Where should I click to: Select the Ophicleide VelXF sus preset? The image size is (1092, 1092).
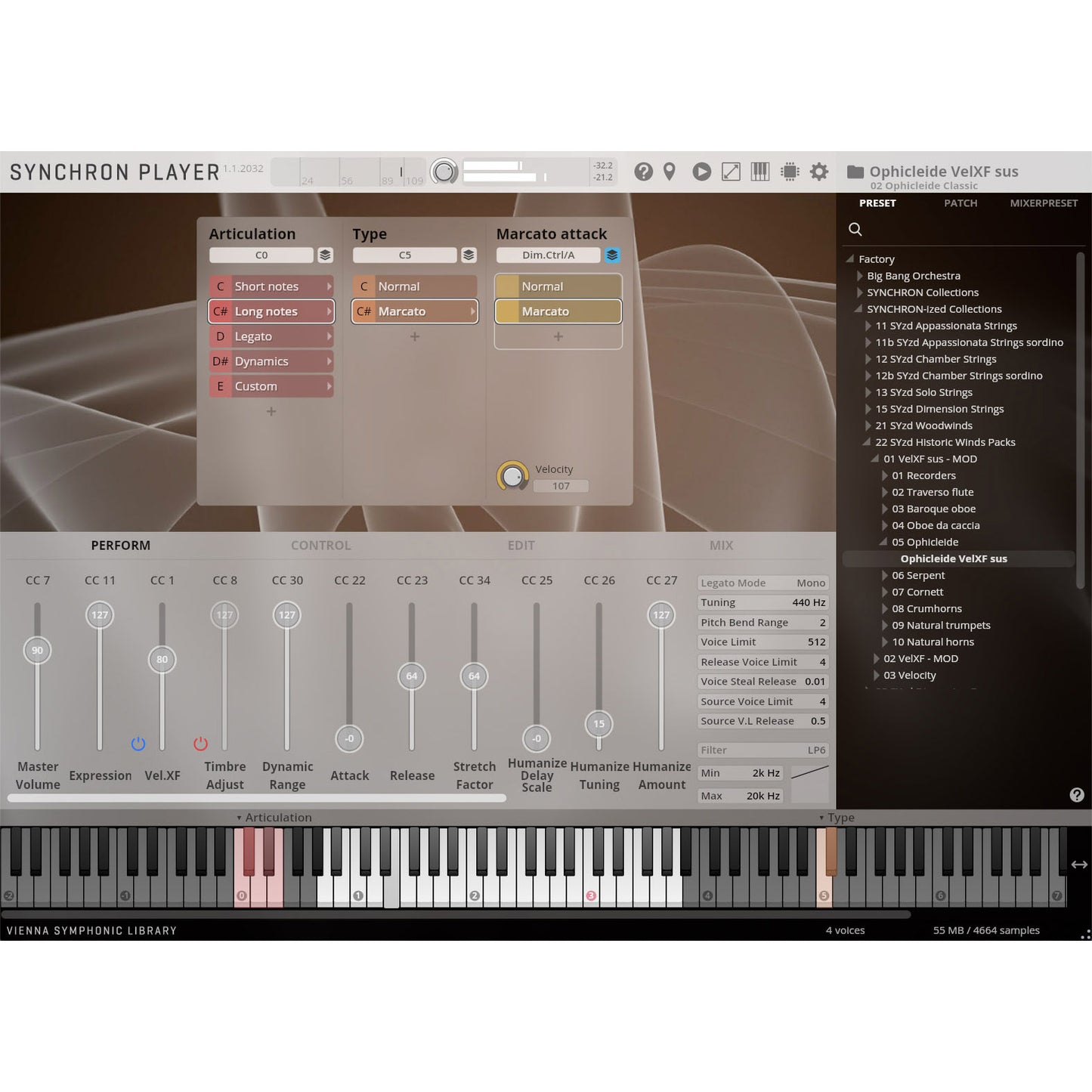click(x=954, y=558)
